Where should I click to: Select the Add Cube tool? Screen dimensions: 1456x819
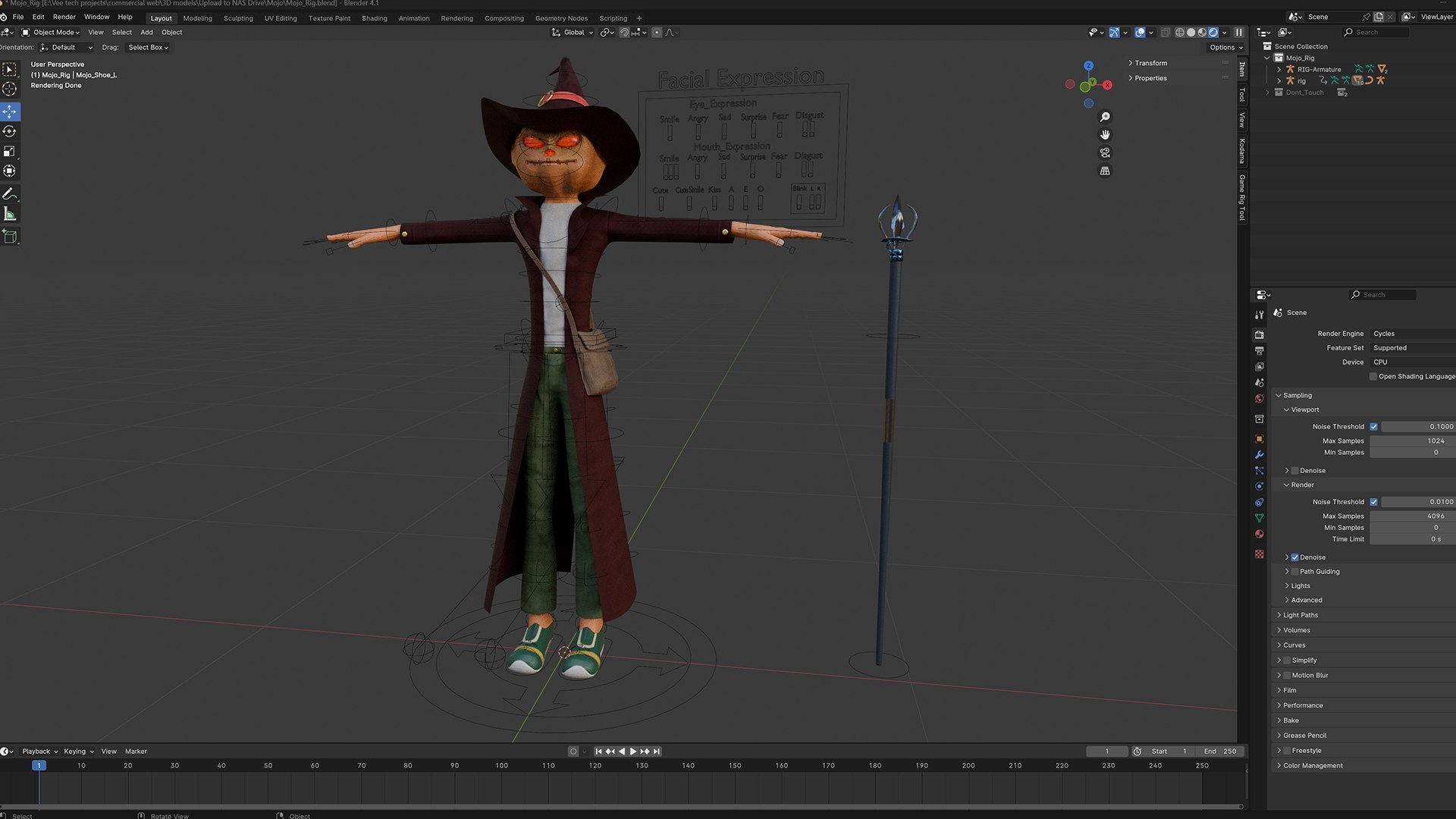point(10,237)
